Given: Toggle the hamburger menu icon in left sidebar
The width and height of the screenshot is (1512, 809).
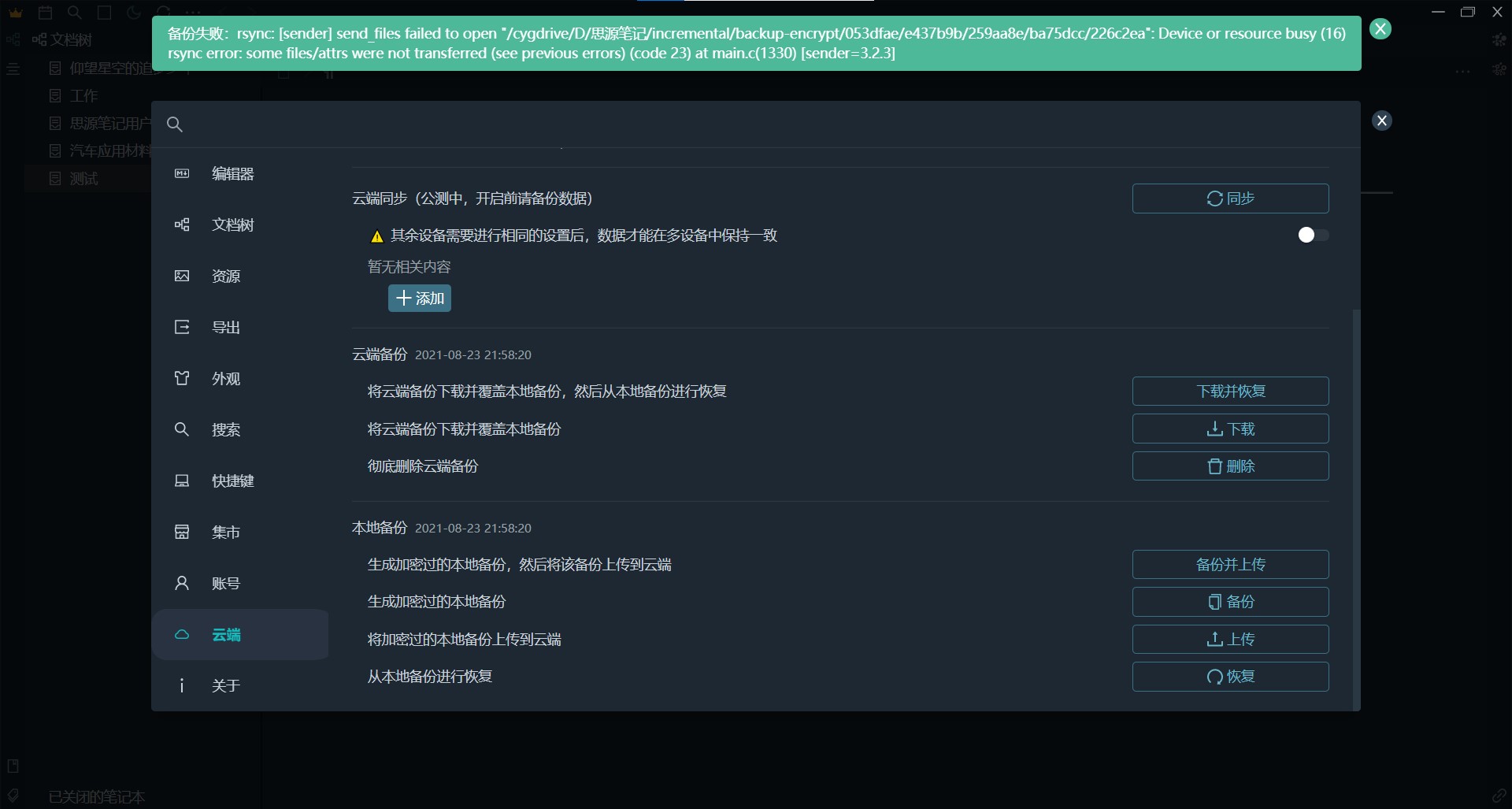Looking at the screenshot, I should (13, 69).
